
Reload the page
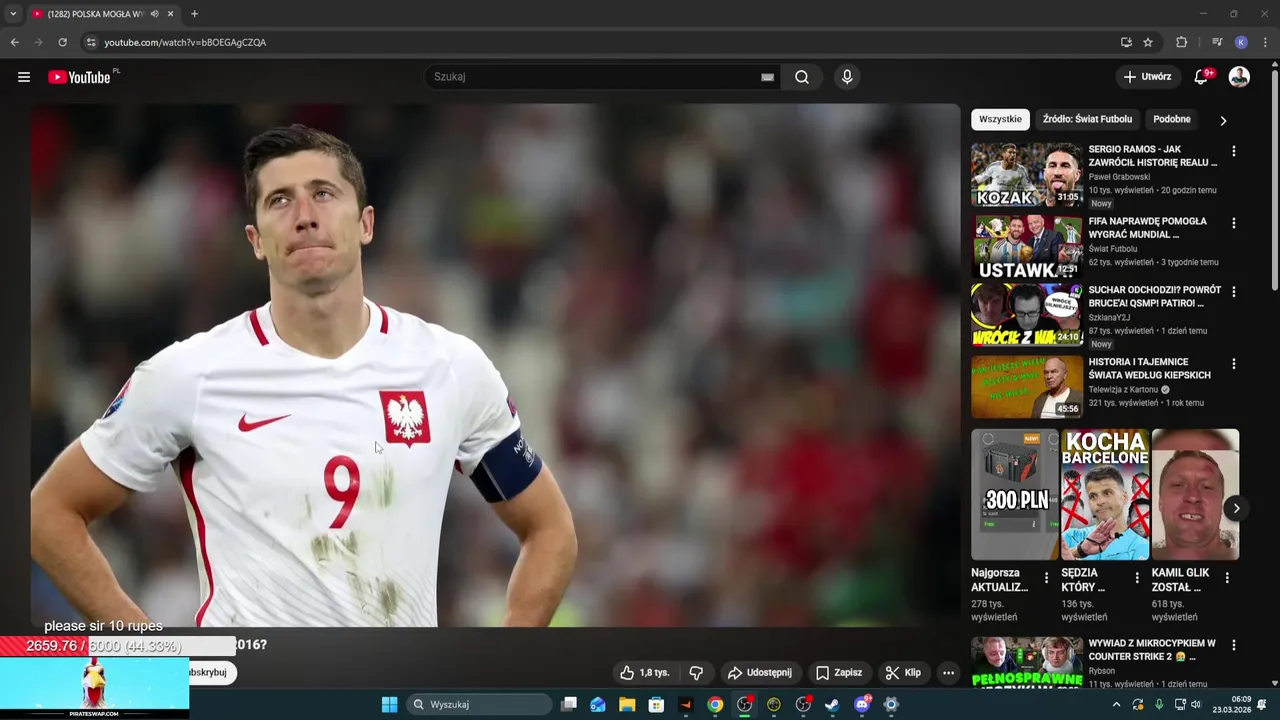point(62,42)
